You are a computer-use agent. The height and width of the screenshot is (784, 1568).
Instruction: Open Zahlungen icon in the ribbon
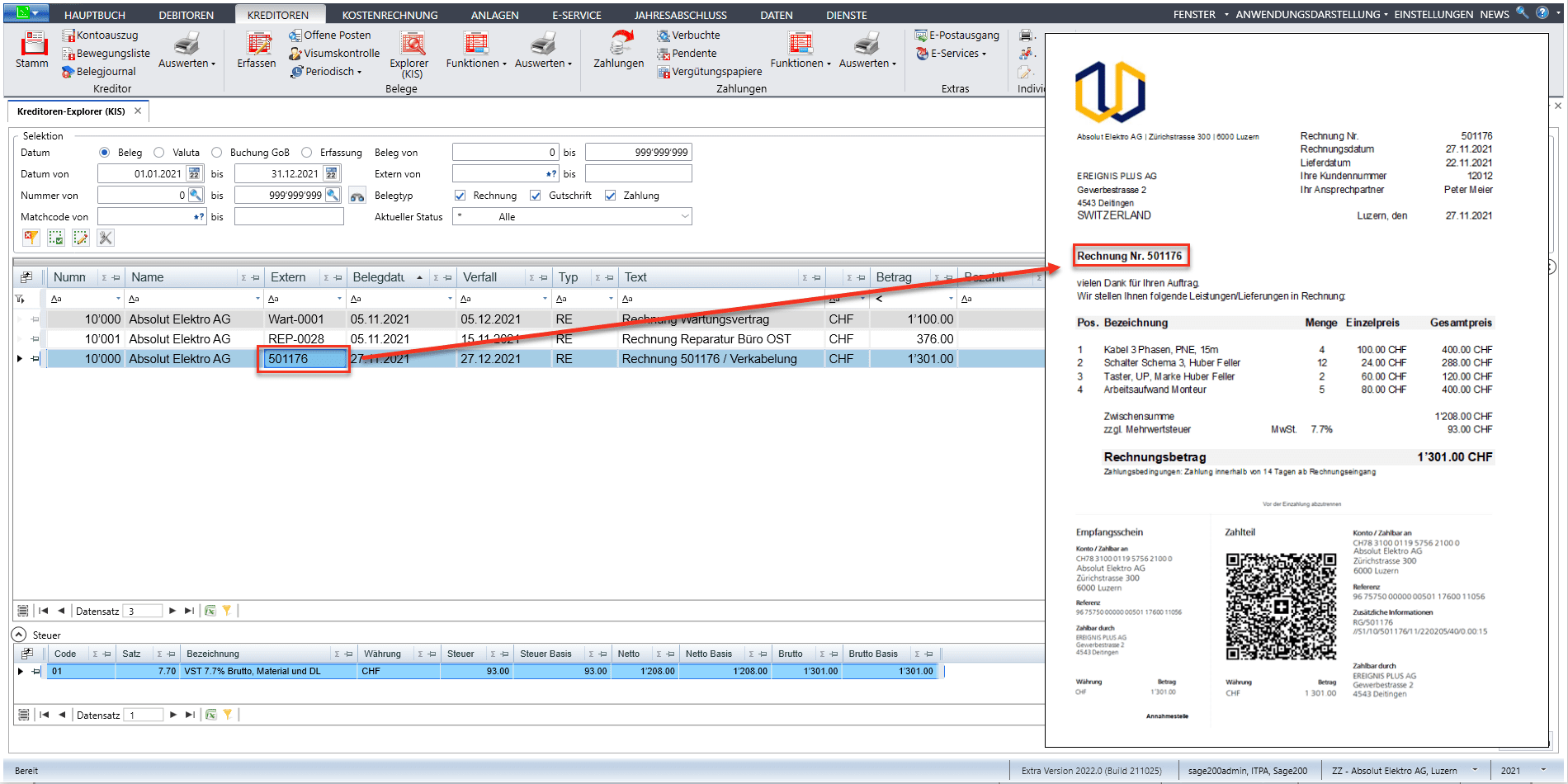tap(618, 50)
